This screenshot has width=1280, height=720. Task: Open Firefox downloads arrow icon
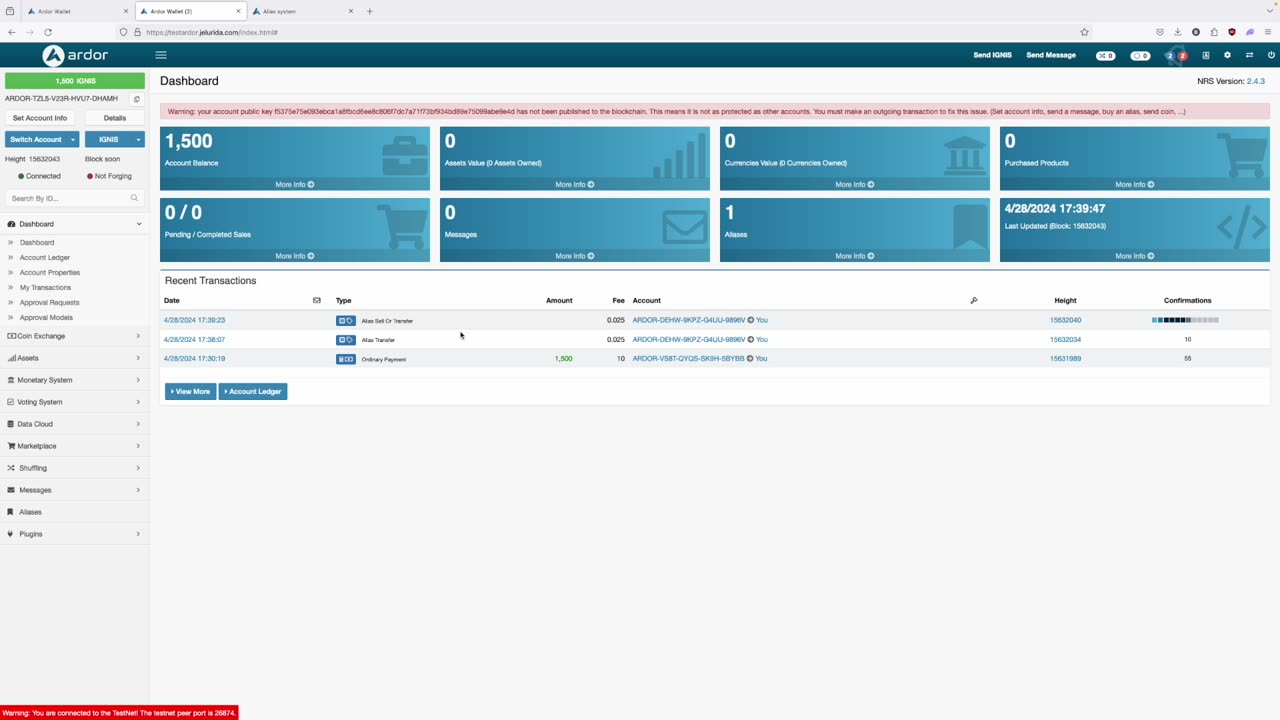tap(1178, 32)
